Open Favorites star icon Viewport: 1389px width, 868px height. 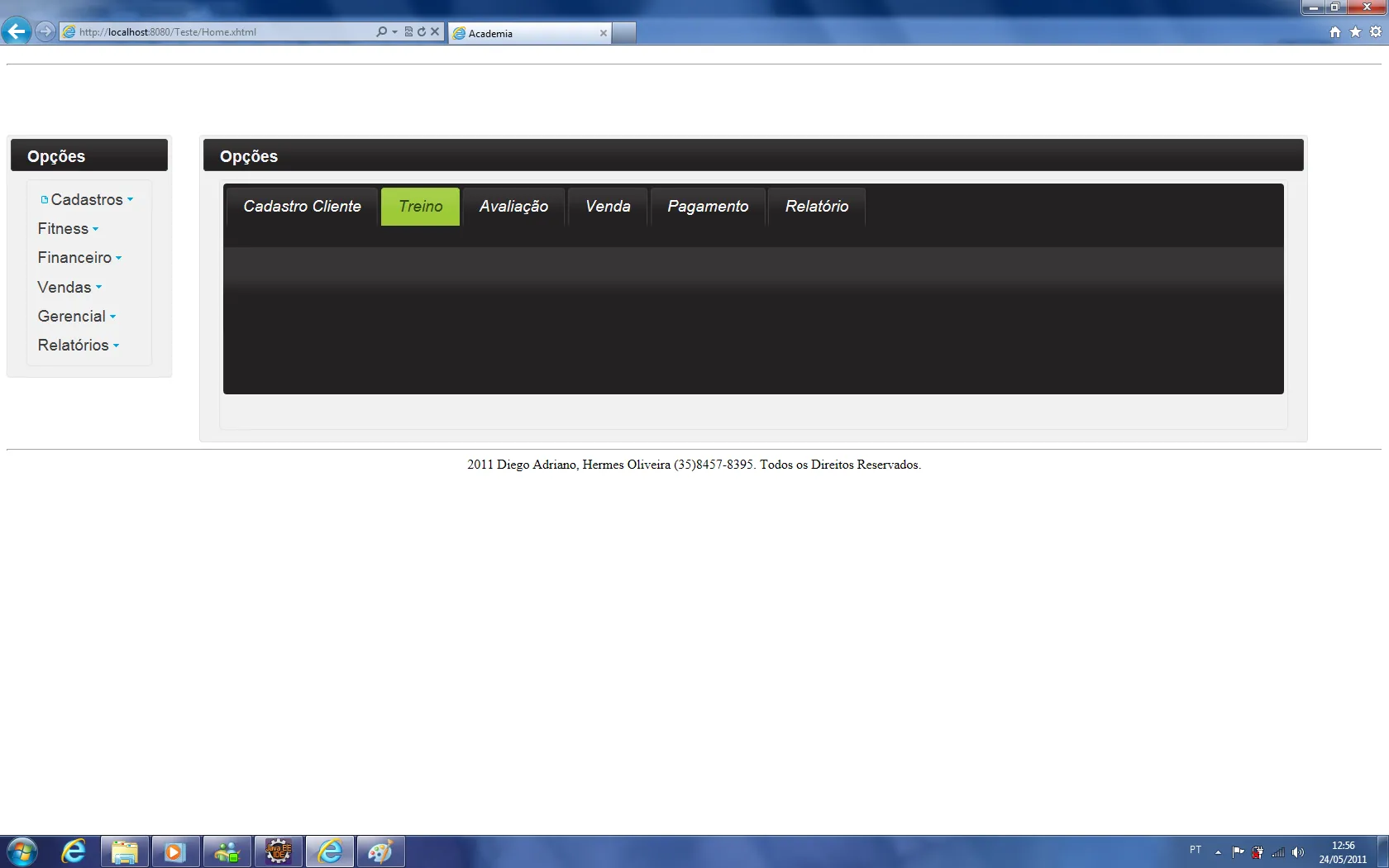pyautogui.click(x=1355, y=31)
